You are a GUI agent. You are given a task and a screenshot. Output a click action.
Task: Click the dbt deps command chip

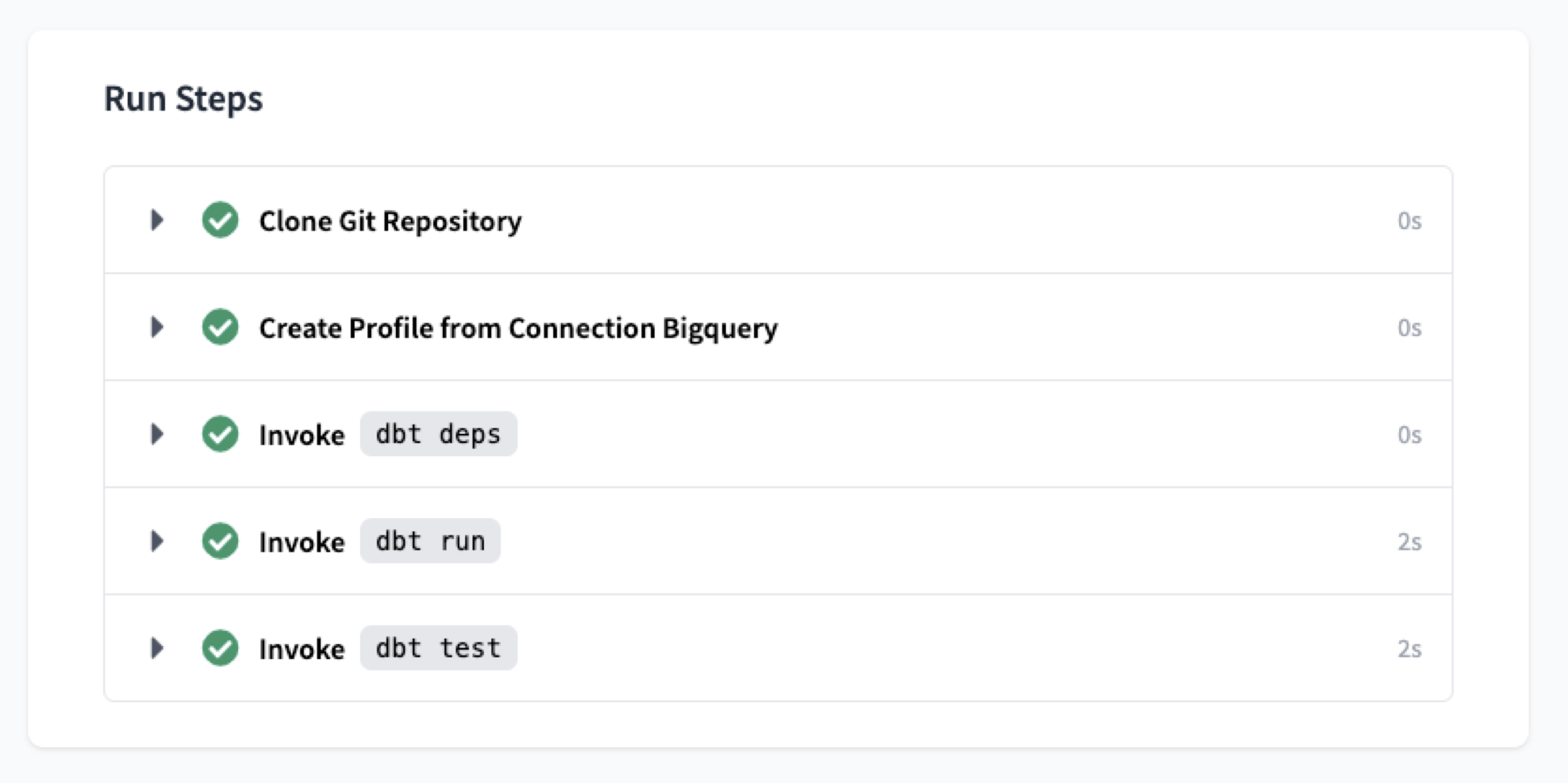pos(438,435)
